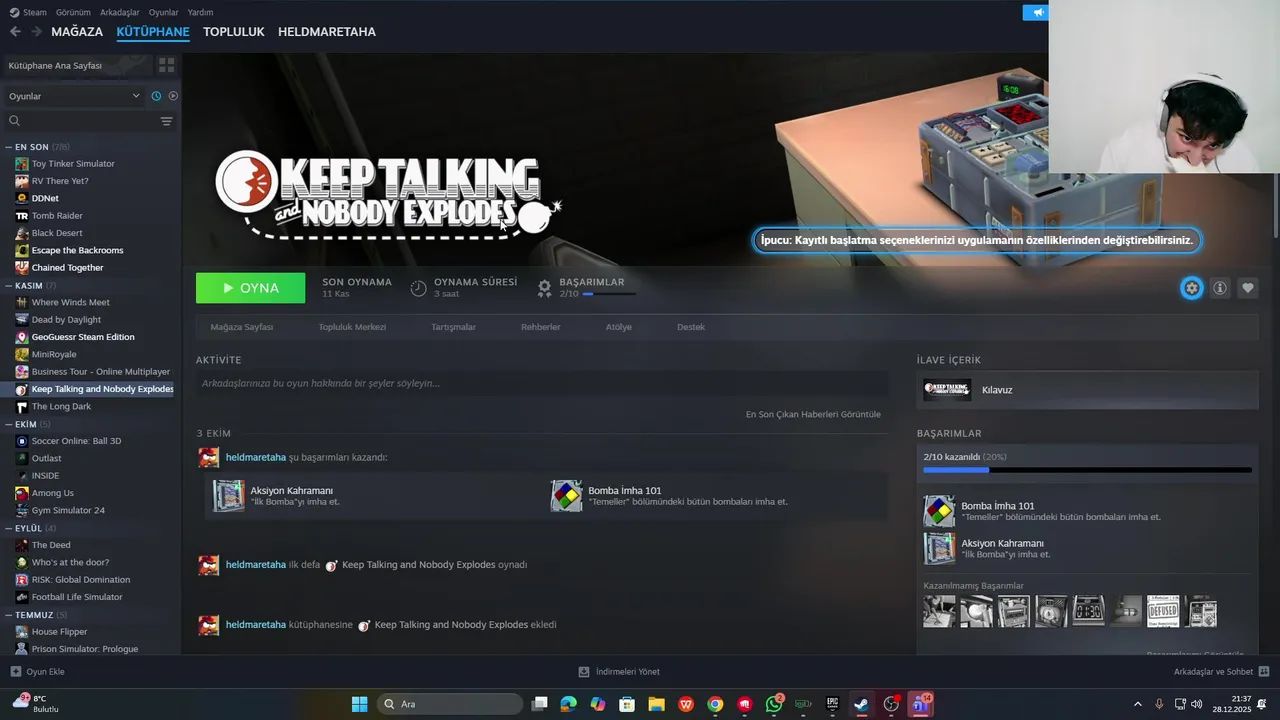Image resolution: width=1280 pixels, height=720 pixels.
Task: Open the Arkadaşlar menu
Action: [120, 12]
